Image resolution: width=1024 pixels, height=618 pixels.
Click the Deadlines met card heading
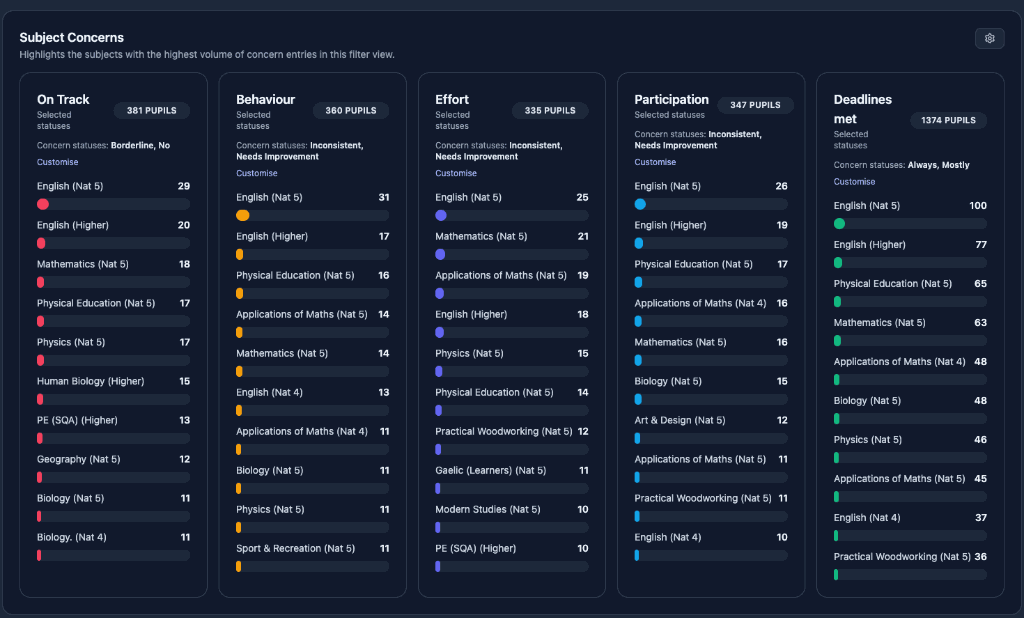pos(862,109)
